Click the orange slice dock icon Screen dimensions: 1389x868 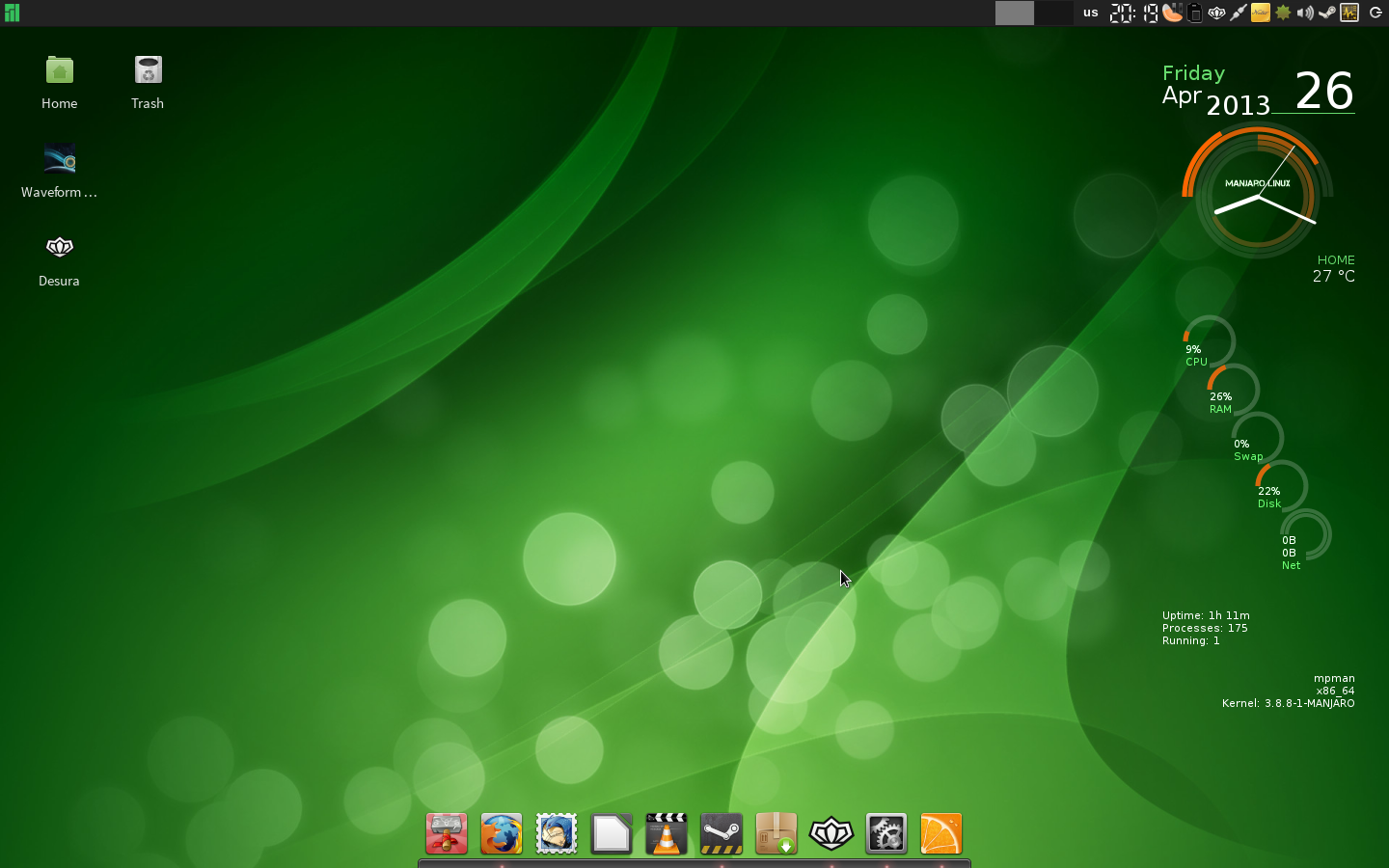coord(941,833)
